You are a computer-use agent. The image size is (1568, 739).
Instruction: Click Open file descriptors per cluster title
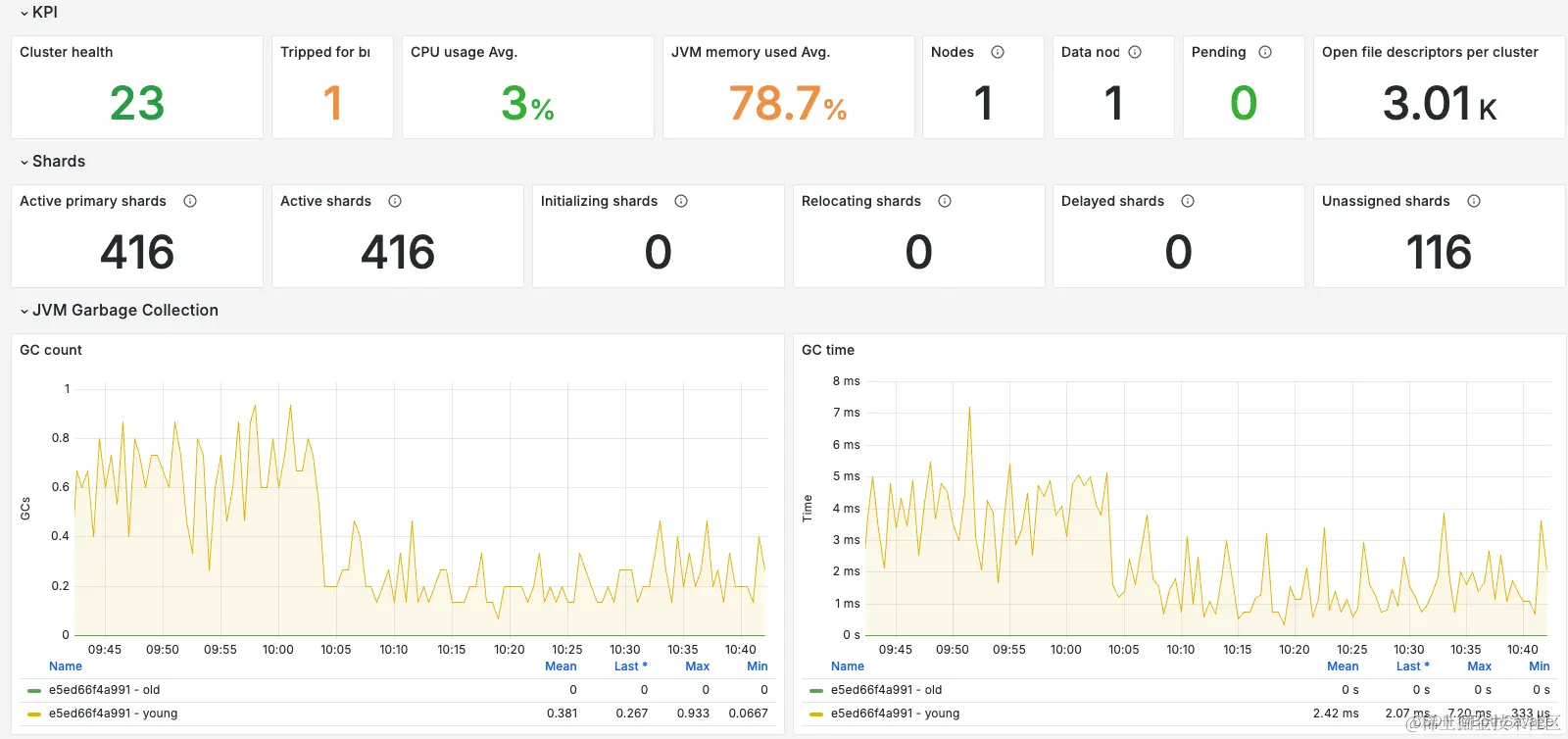pos(1430,52)
